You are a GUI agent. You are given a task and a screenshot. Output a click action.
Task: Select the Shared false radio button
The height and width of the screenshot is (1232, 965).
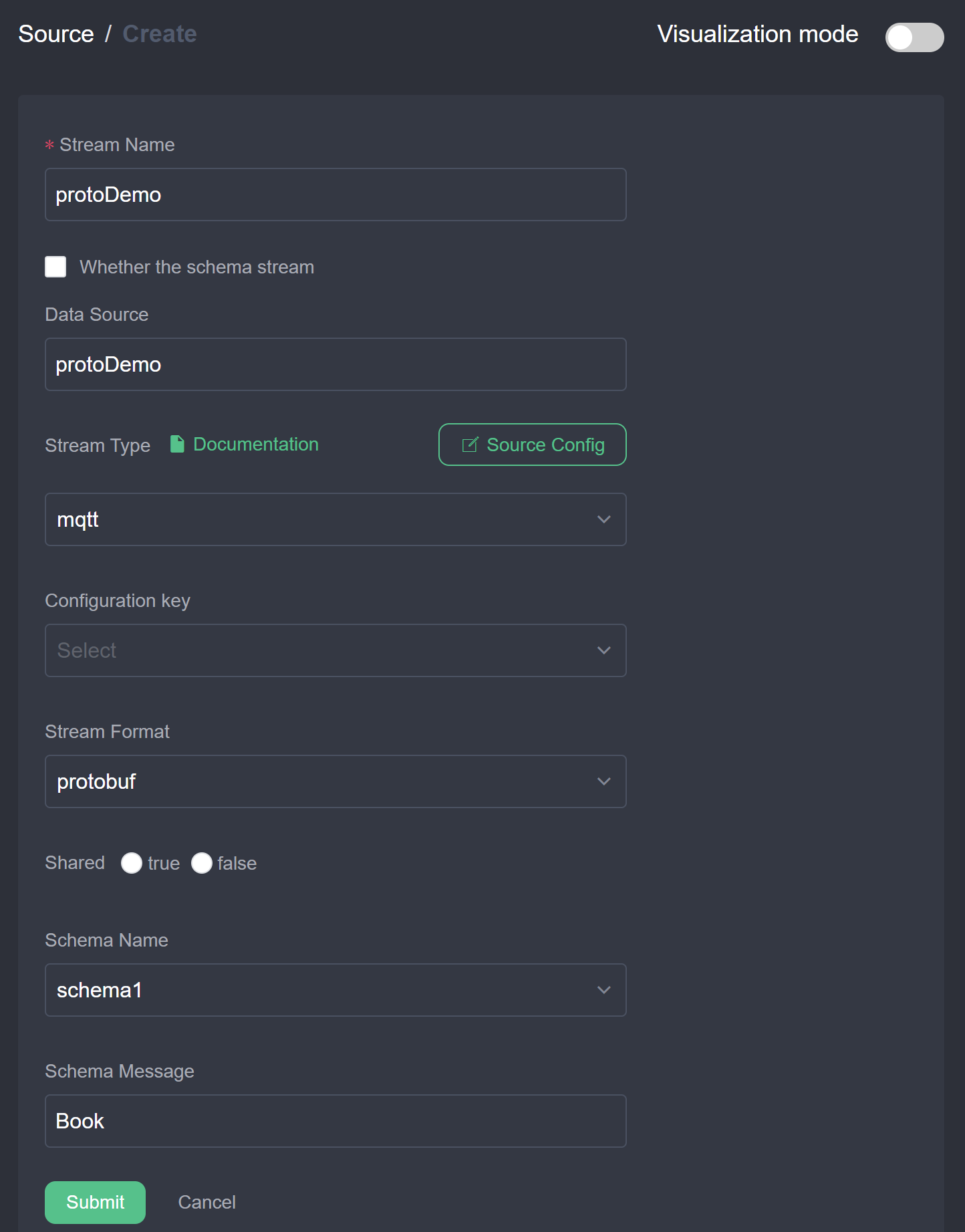202,863
